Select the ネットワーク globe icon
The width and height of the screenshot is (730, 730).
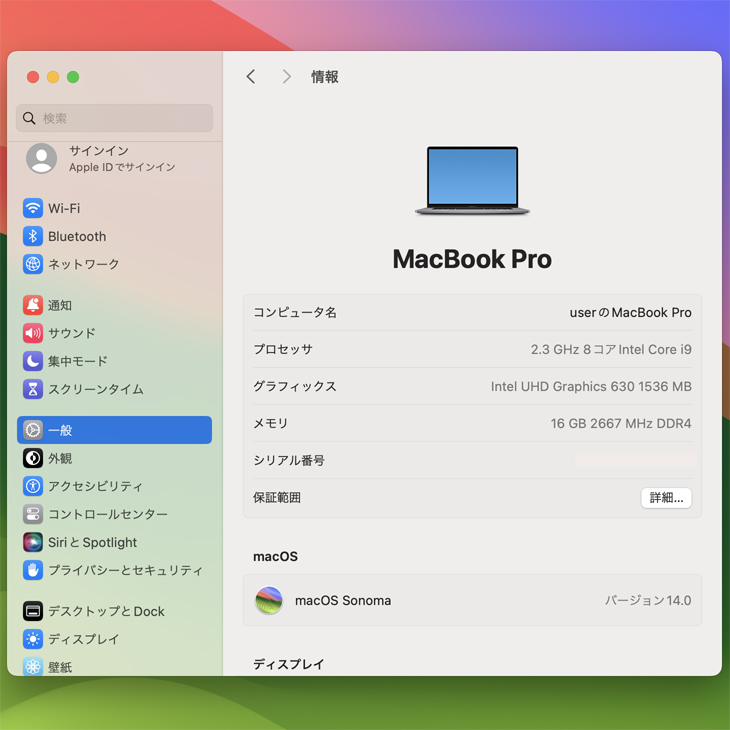pyautogui.click(x=33, y=264)
